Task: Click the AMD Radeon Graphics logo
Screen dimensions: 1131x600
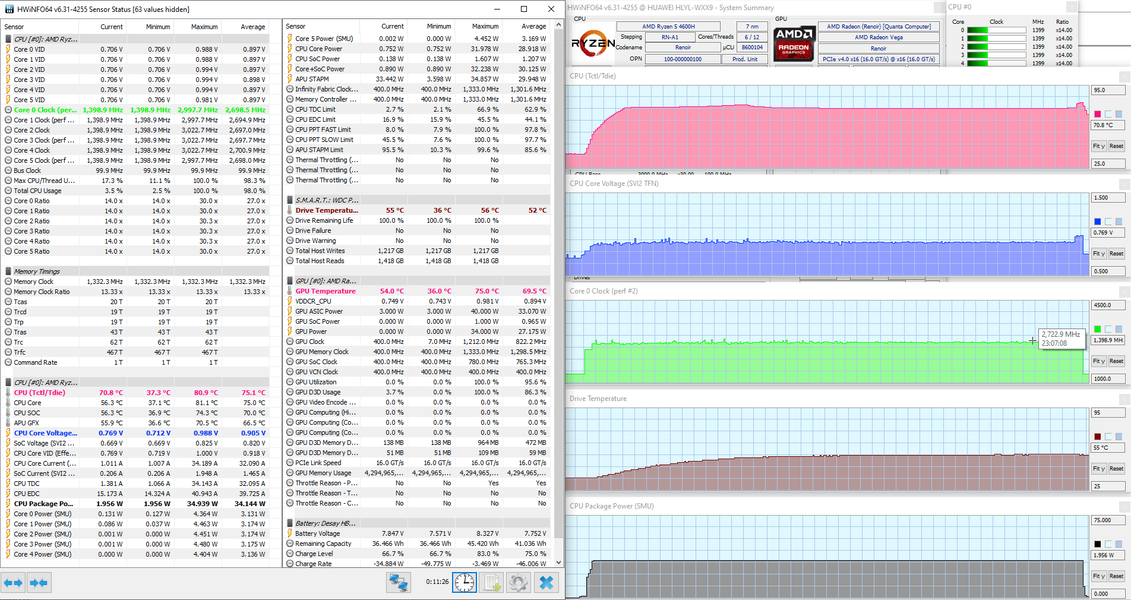Action: (793, 43)
